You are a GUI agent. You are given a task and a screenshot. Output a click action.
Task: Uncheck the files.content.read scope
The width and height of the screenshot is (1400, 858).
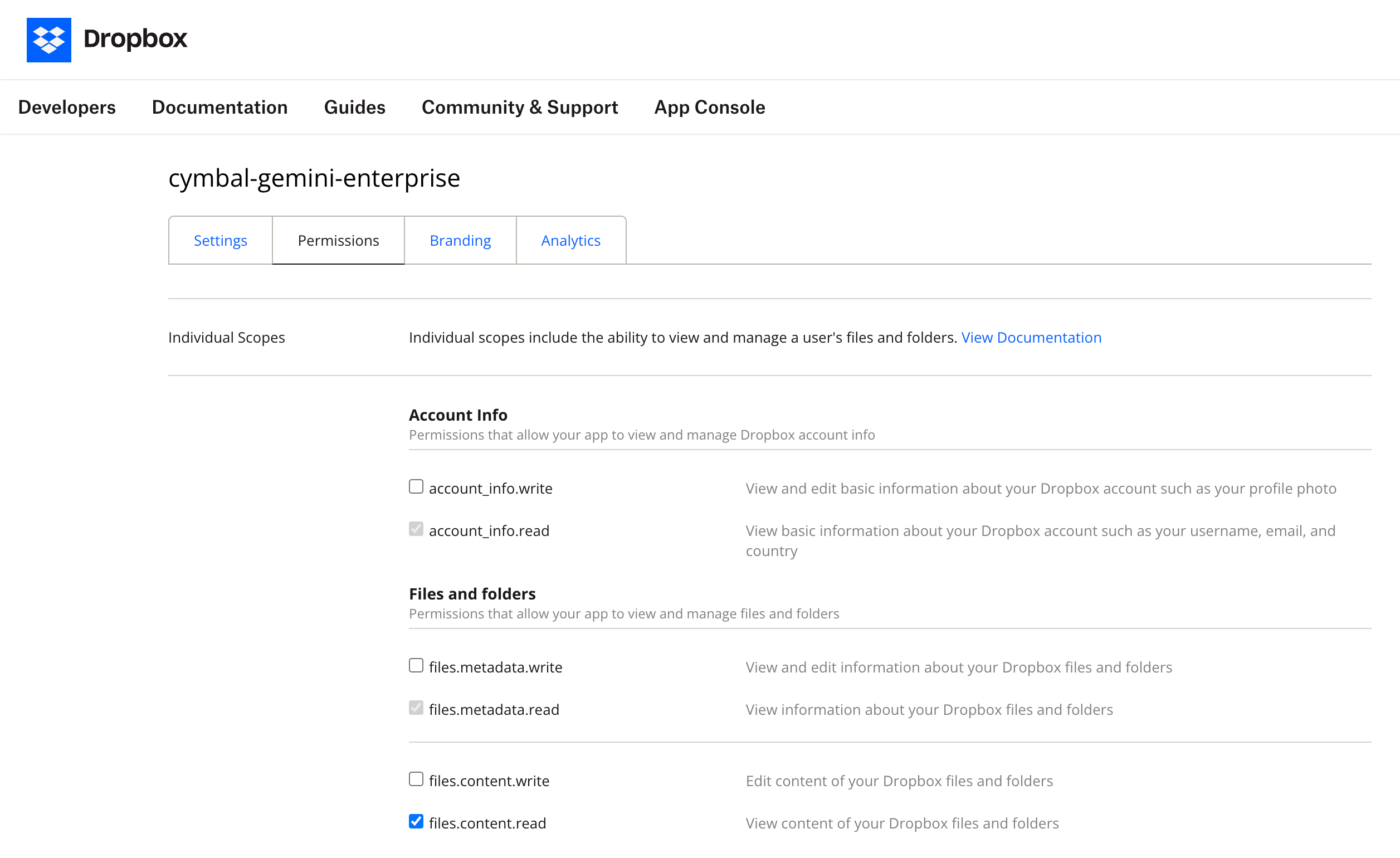tap(416, 821)
